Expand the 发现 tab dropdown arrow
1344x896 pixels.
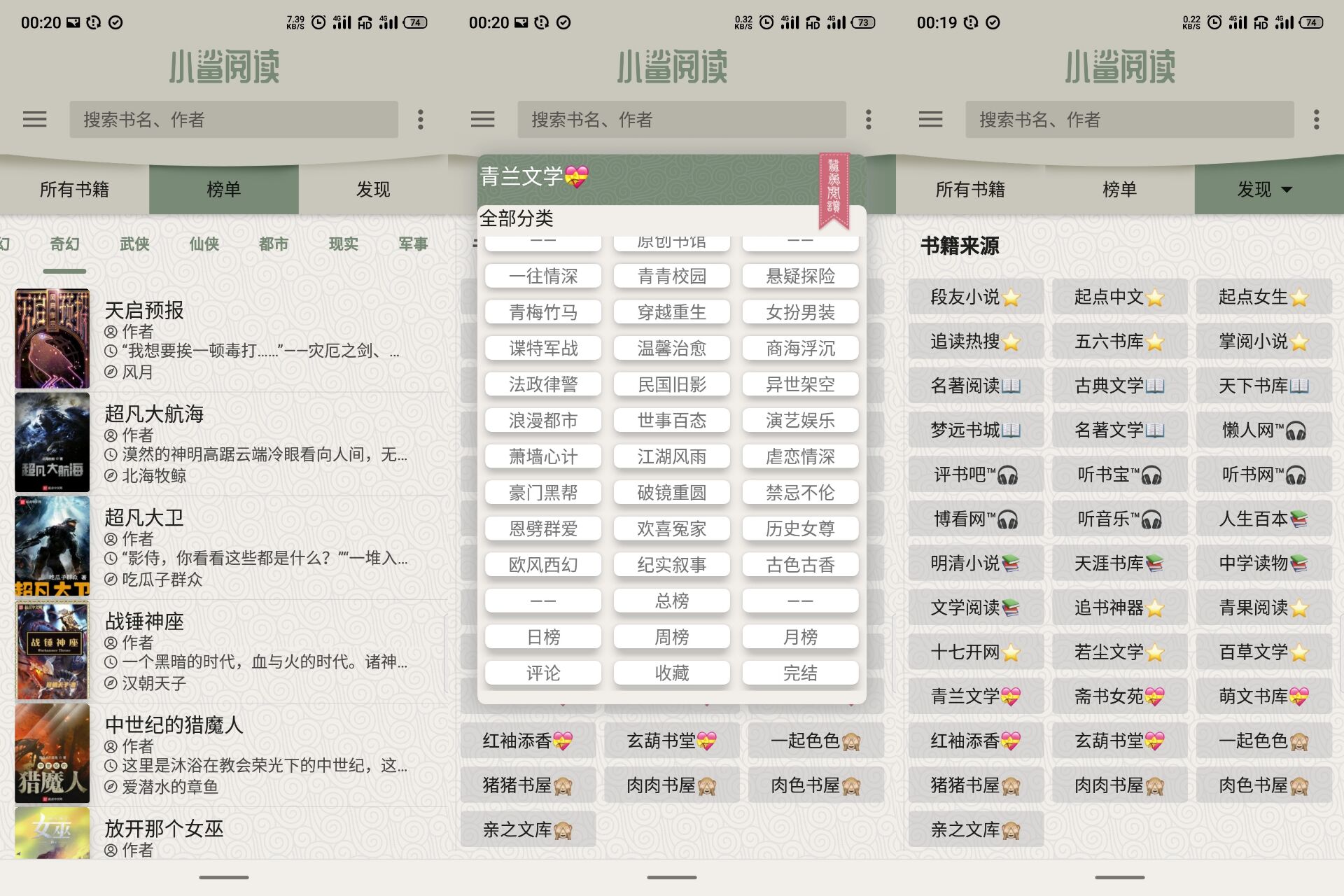[x=1287, y=190]
